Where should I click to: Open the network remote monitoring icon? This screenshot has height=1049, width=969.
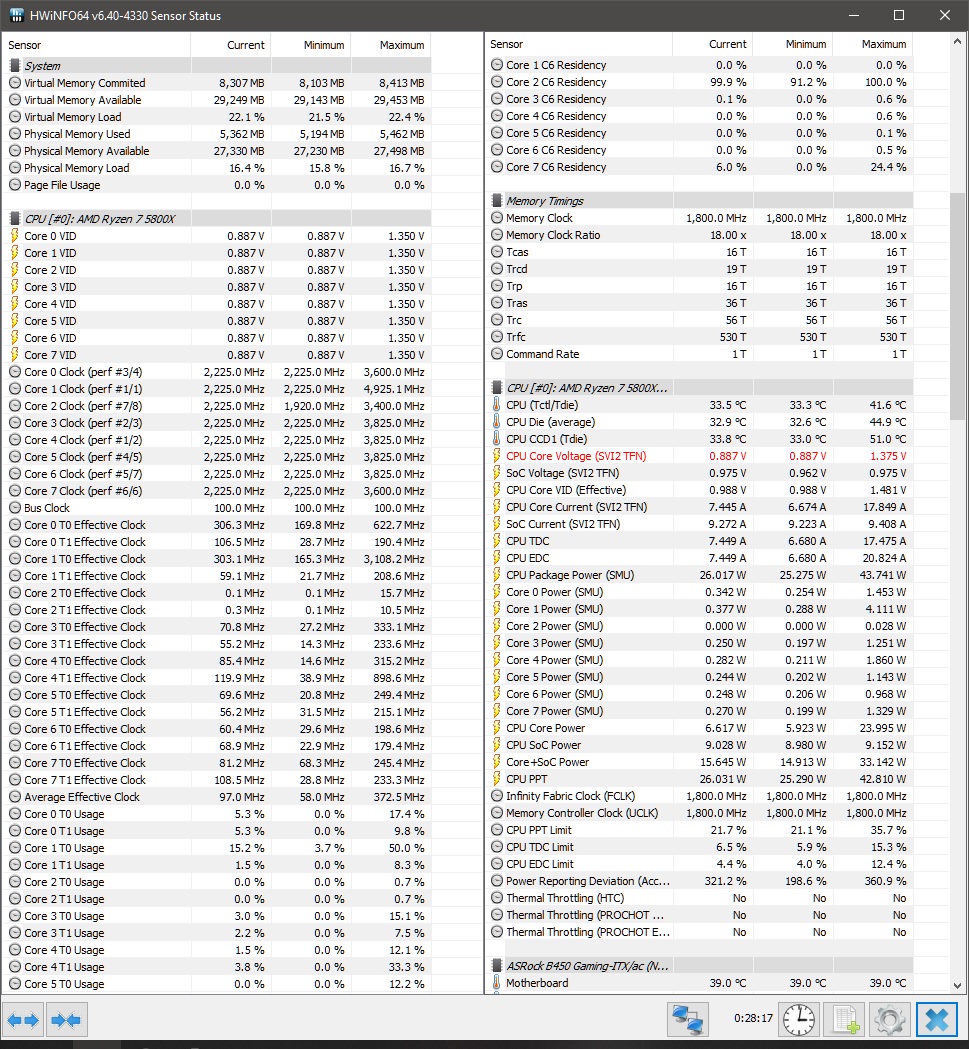pyautogui.click(x=688, y=1020)
